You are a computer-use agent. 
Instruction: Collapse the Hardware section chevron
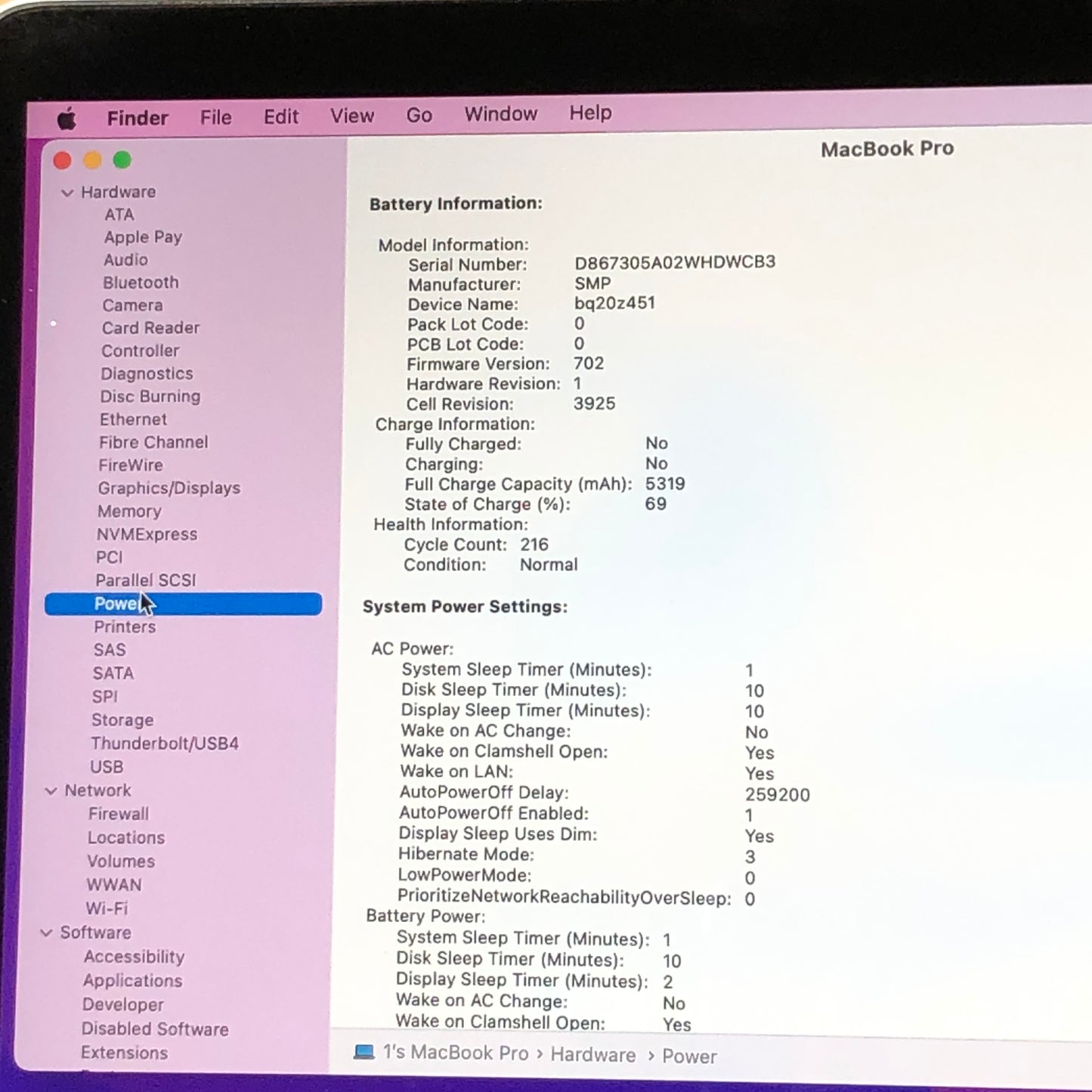tap(67, 193)
